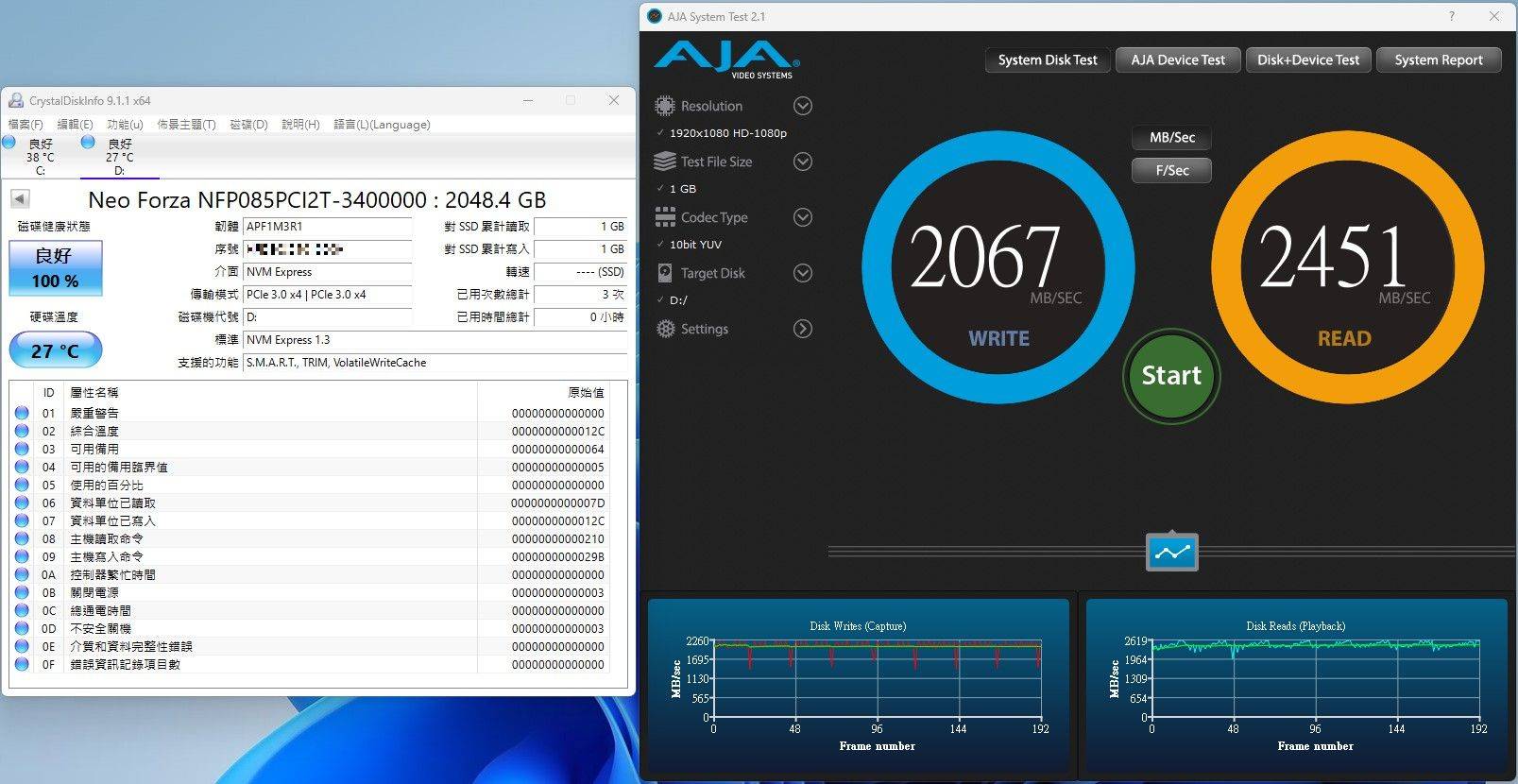Click the Disk Reads (Playback) graph
Image resolution: width=1518 pixels, height=784 pixels.
[1297, 687]
